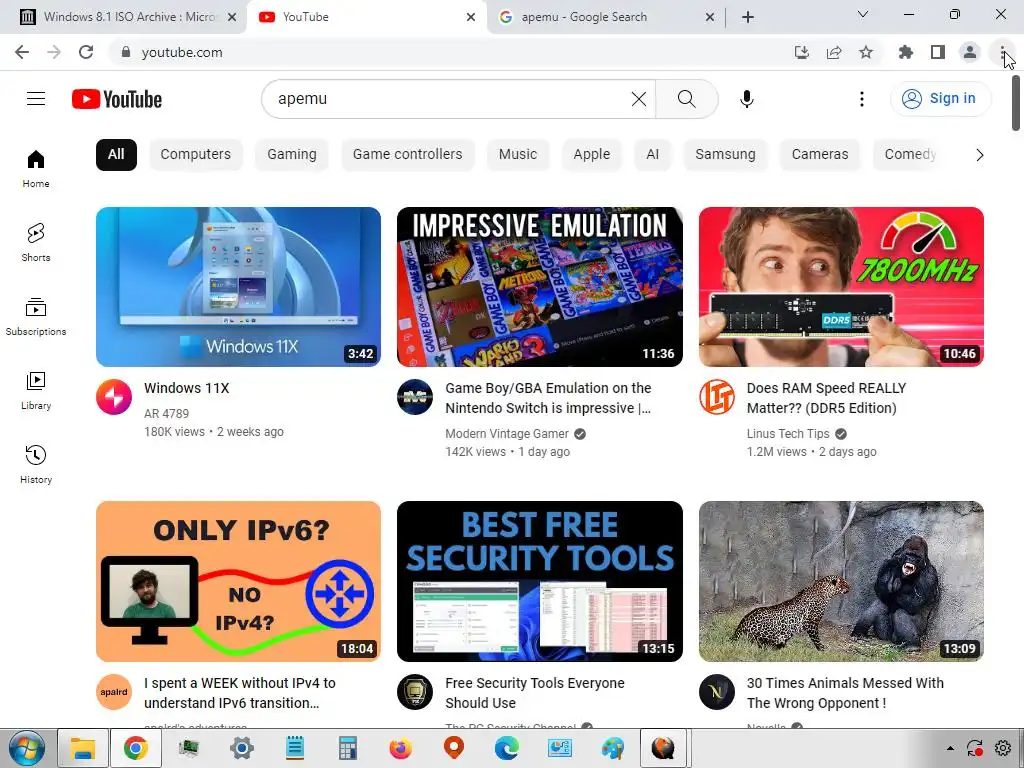Image resolution: width=1024 pixels, height=768 pixels.
Task: Start voice search with microphone icon
Action: (x=746, y=99)
